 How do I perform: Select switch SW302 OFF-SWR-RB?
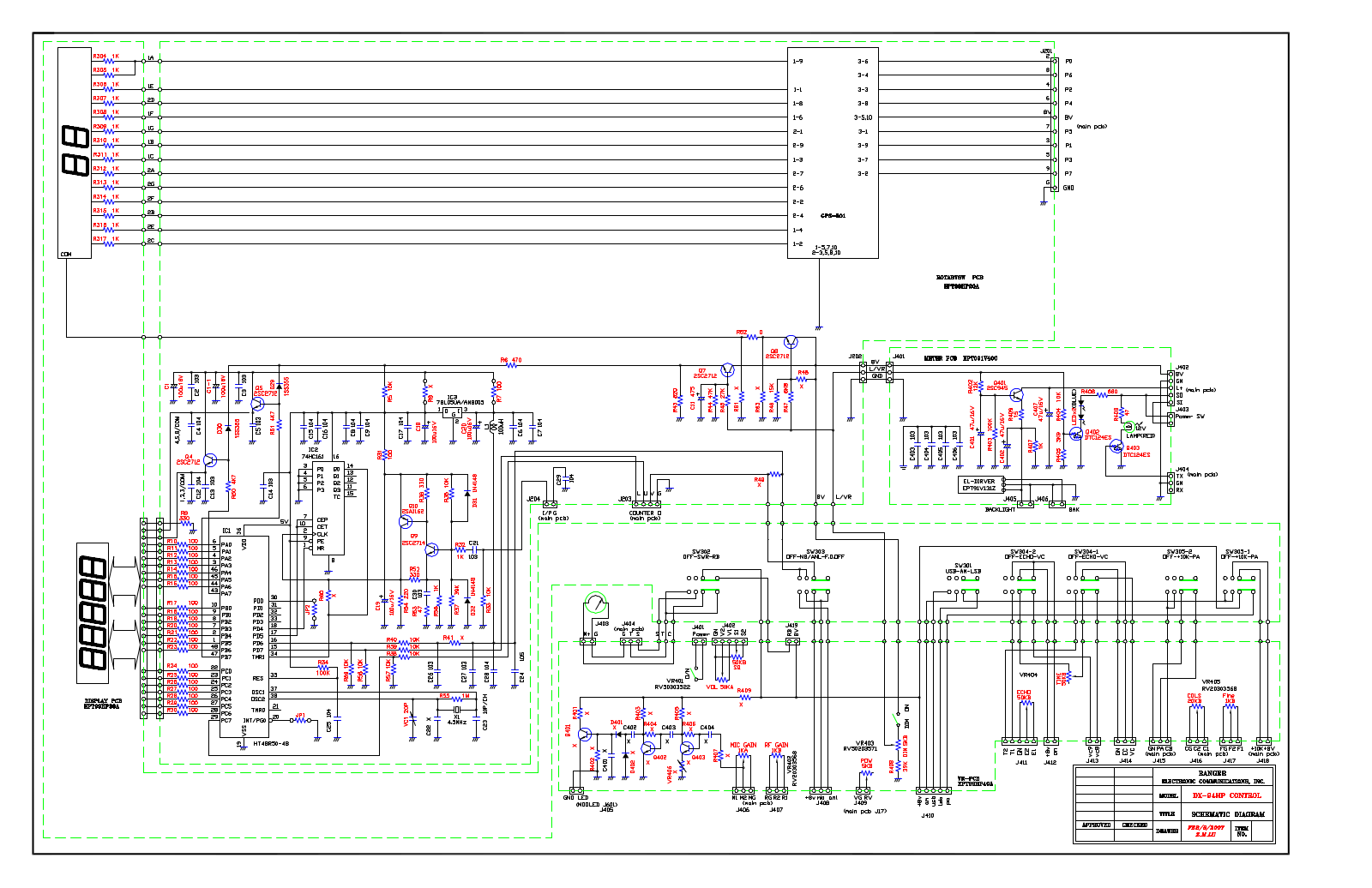[701, 585]
